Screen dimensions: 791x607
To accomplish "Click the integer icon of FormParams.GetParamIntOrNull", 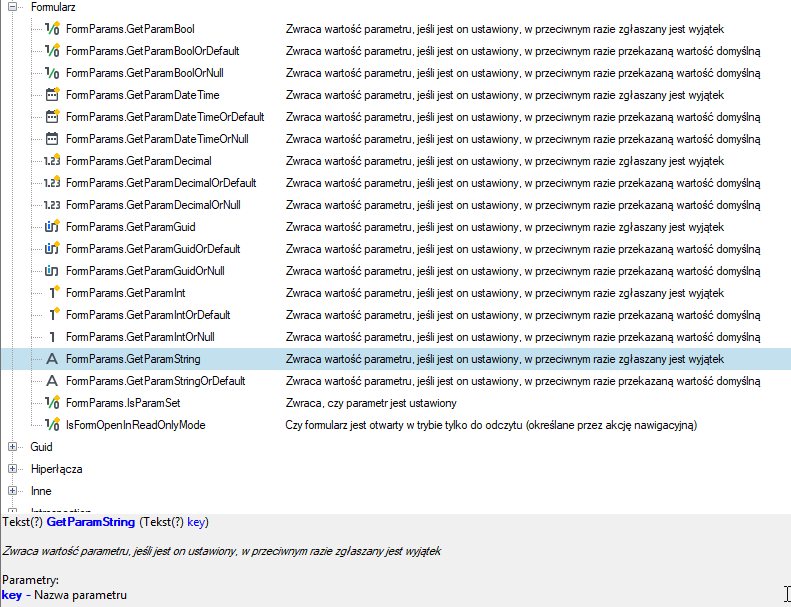I will click(x=52, y=337).
